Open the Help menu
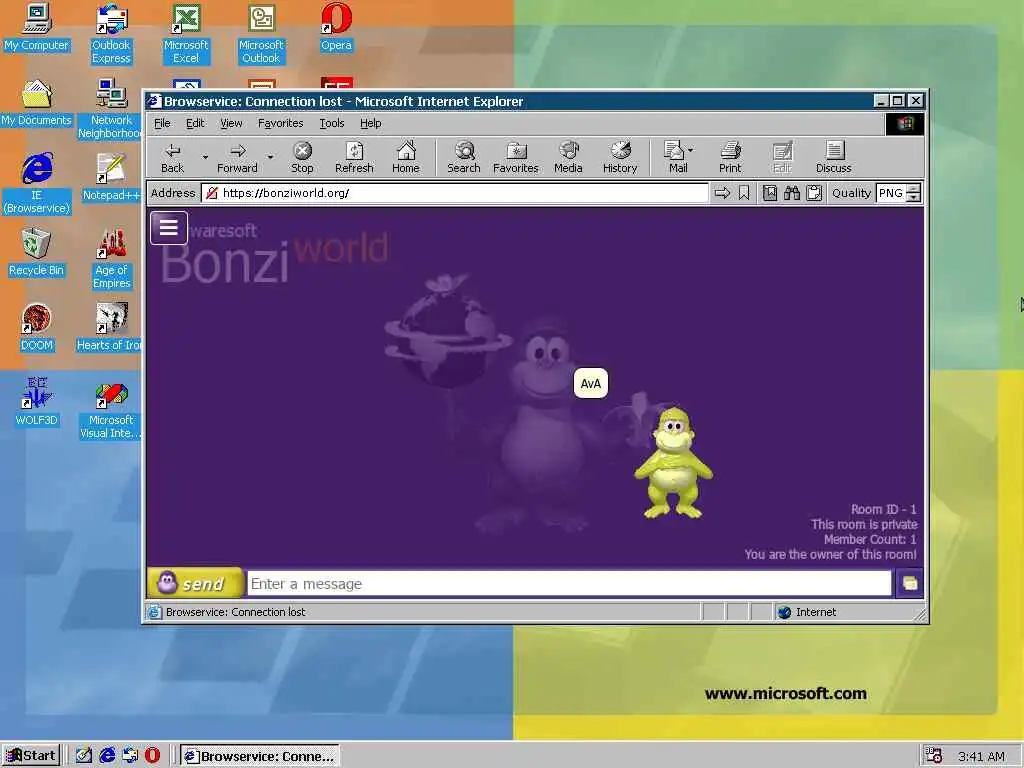This screenshot has height=768, width=1024. click(x=370, y=123)
